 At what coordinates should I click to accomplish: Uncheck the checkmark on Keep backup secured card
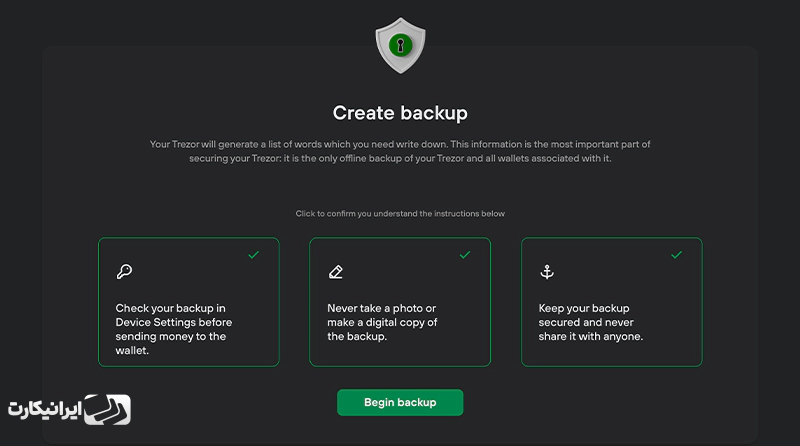point(677,255)
